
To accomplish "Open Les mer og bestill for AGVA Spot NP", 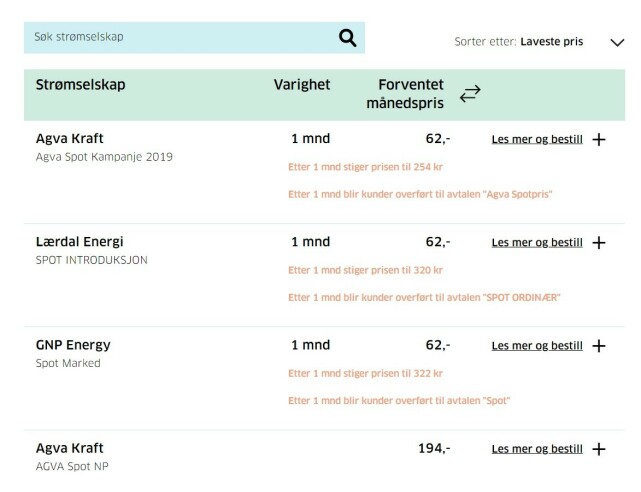I will click(x=537, y=449).
